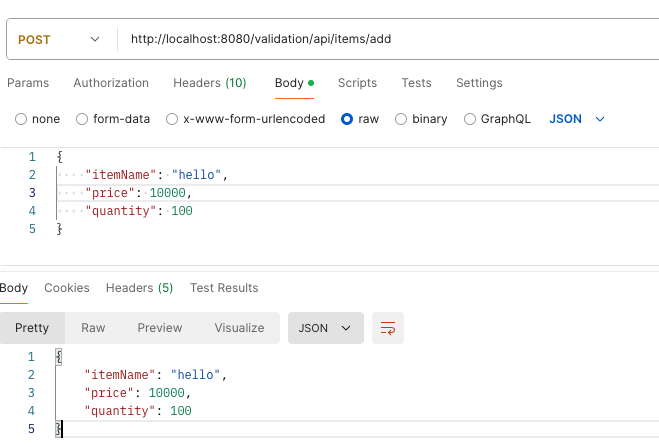Switch to the Tests tab

(416, 83)
